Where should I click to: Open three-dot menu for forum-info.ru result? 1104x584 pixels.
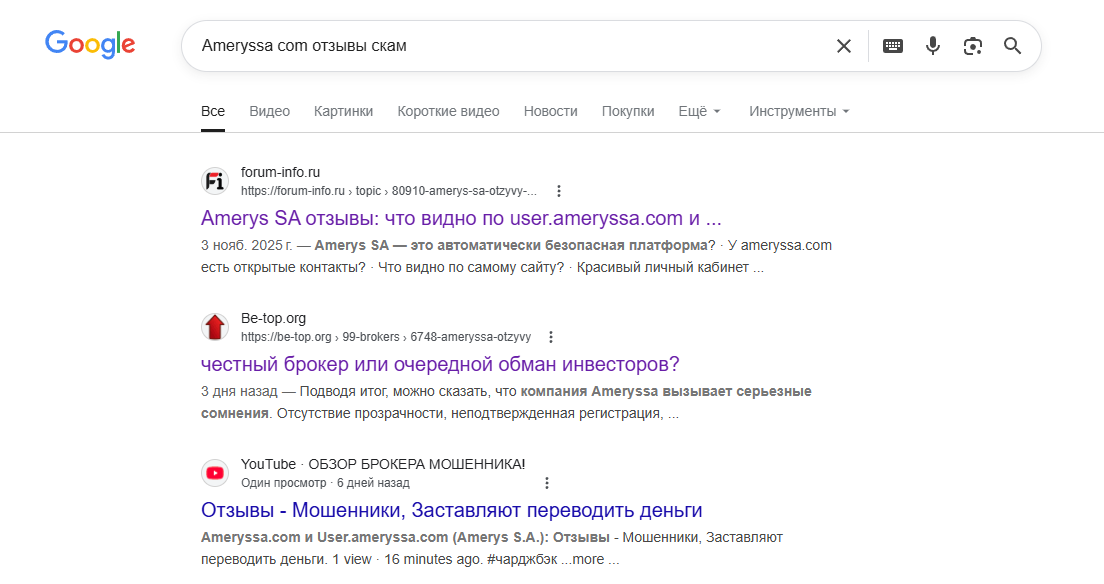pos(559,191)
